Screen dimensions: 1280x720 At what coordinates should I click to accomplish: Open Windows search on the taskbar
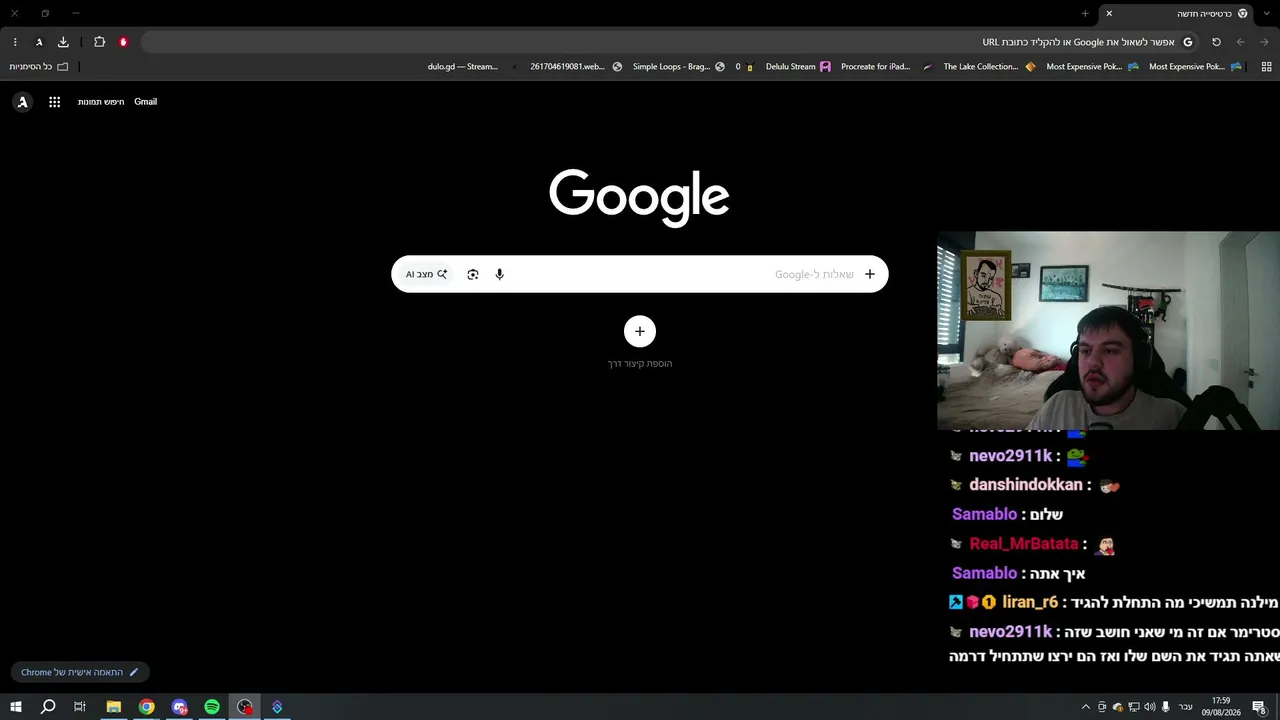(48, 707)
